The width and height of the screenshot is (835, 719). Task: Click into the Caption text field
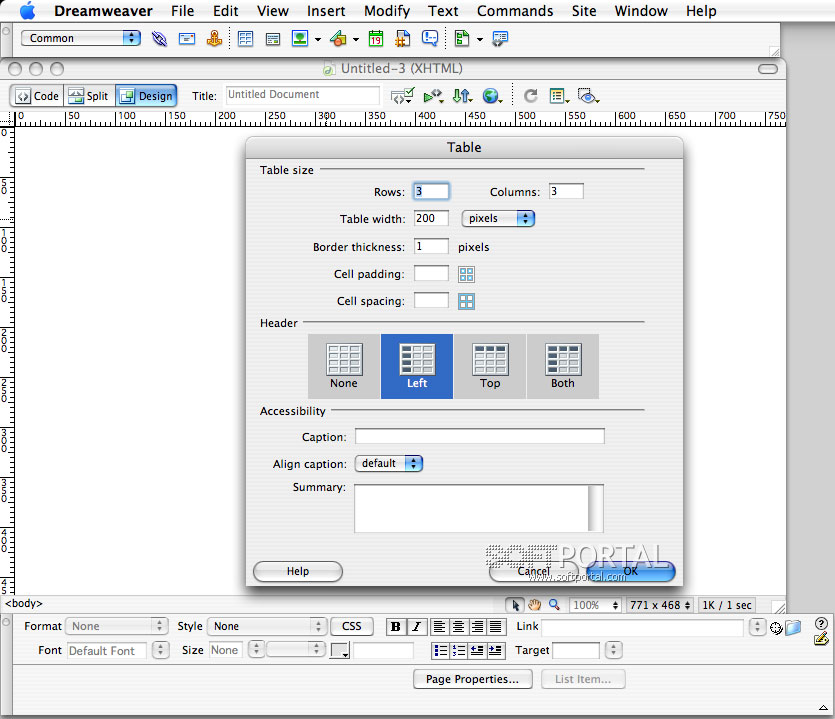point(479,437)
